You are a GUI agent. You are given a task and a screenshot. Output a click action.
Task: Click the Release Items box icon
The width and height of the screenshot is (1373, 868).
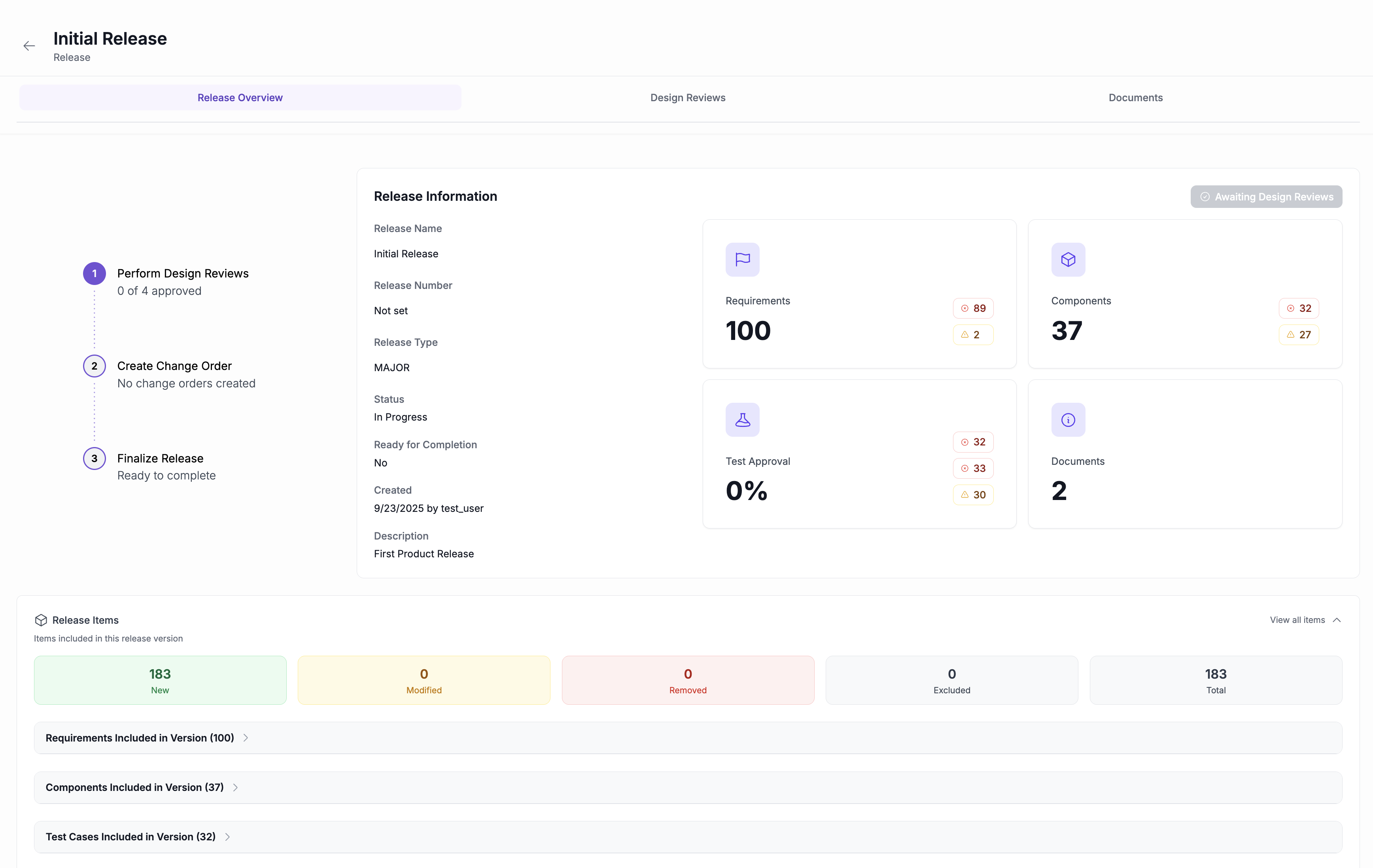pyautogui.click(x=41, y=620)
